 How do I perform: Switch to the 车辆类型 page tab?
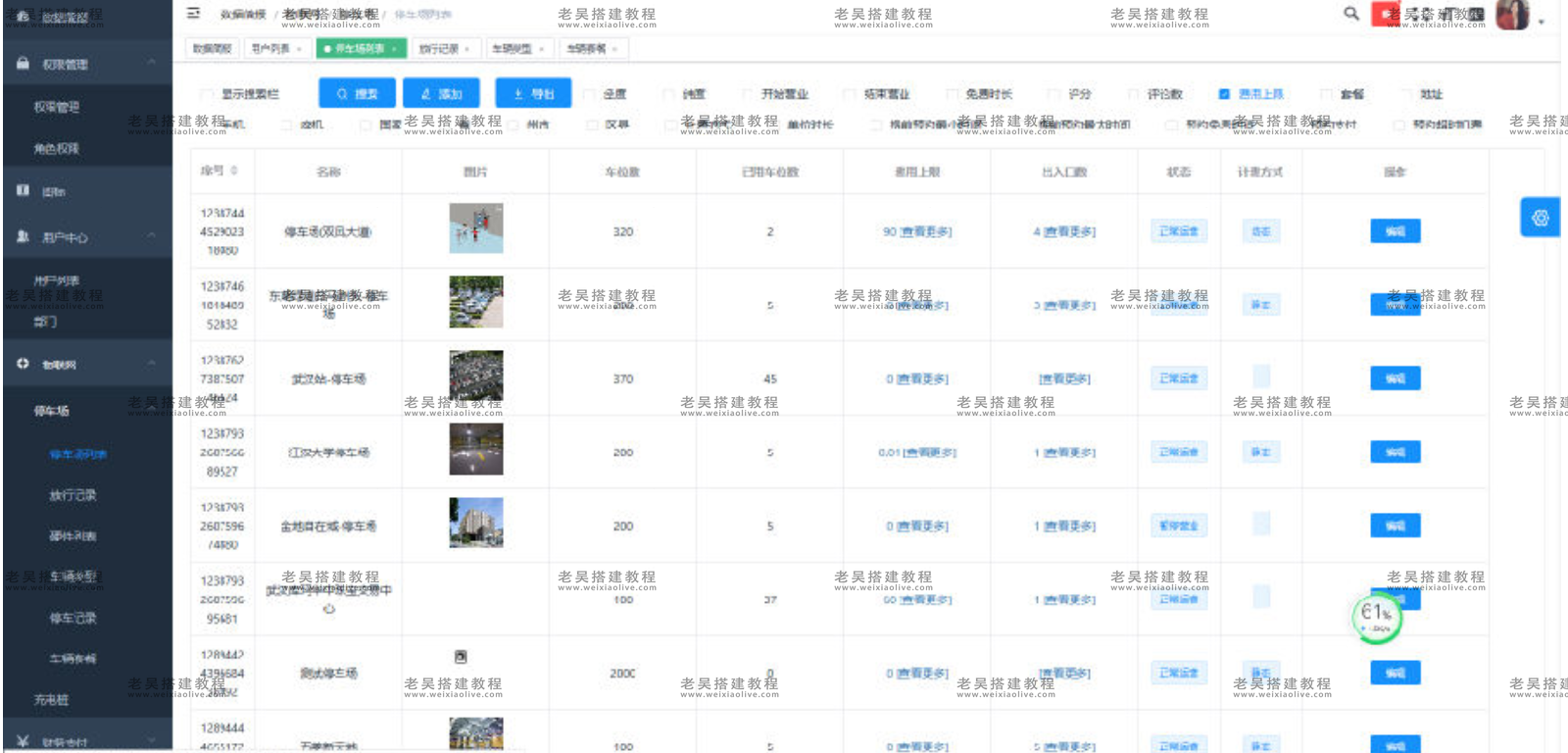[518, 48]
